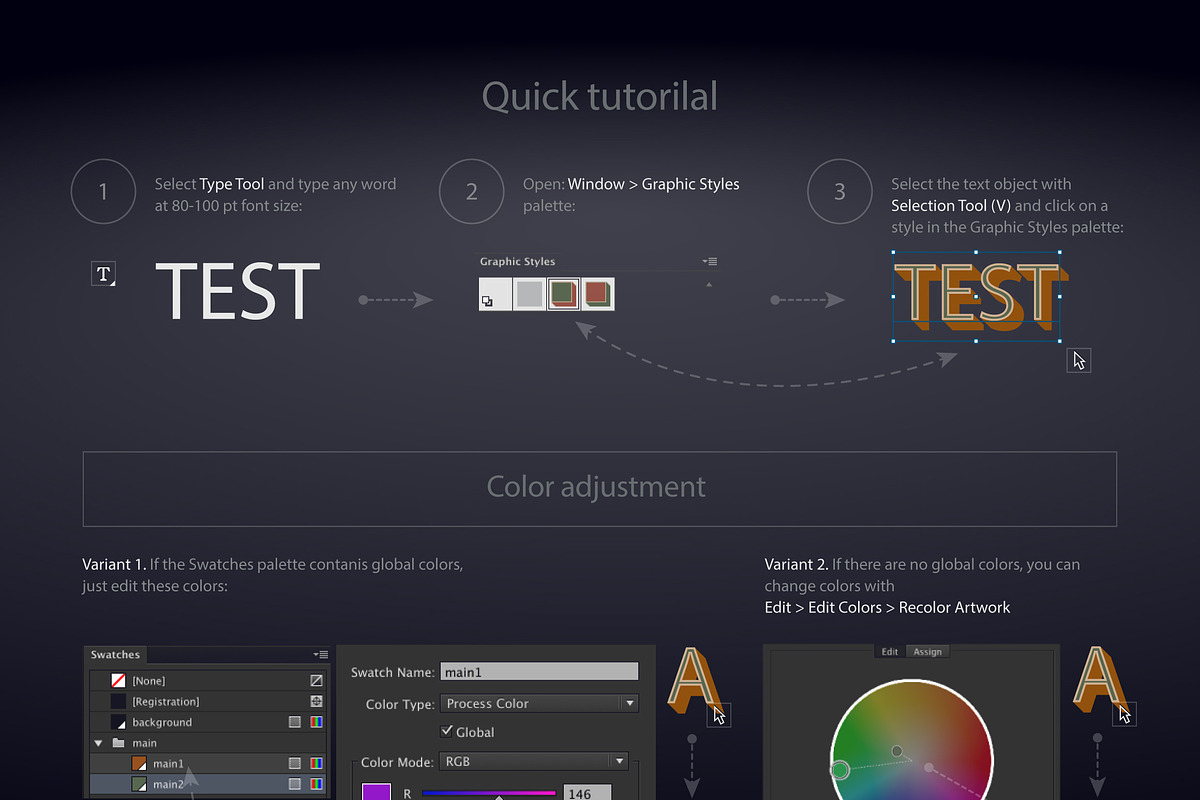Viewport: 1200px width, 800px height.
Task: Click the R channel slider
Action: 488,793
